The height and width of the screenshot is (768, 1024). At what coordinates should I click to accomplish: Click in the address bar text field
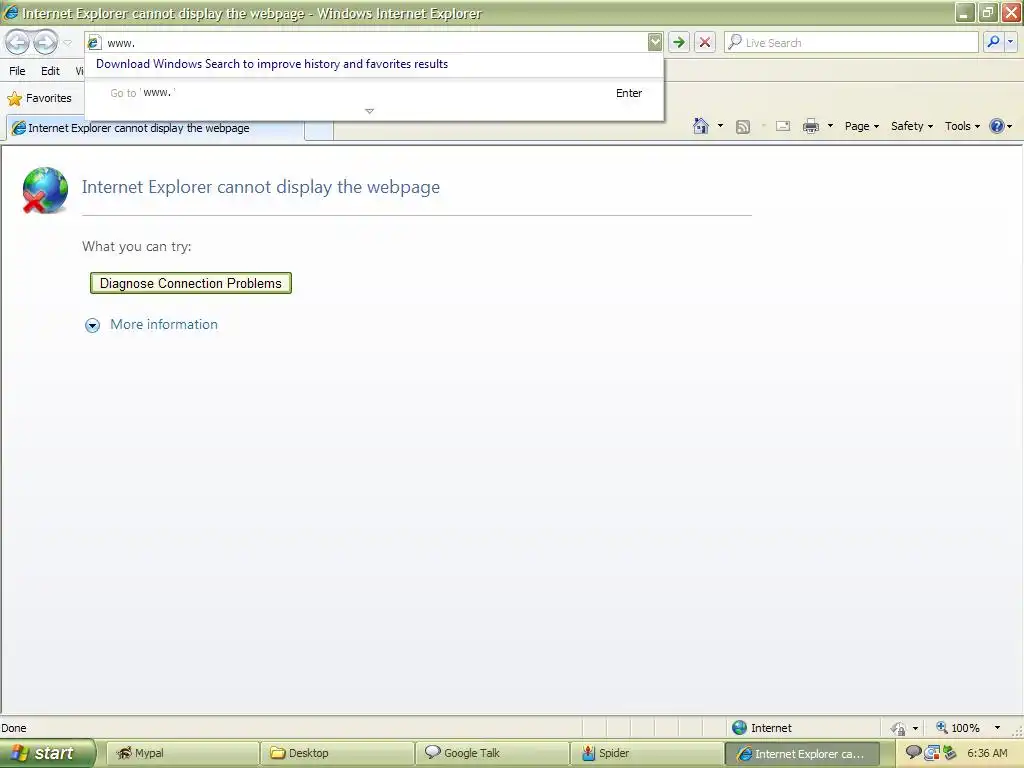pos(376,42)
